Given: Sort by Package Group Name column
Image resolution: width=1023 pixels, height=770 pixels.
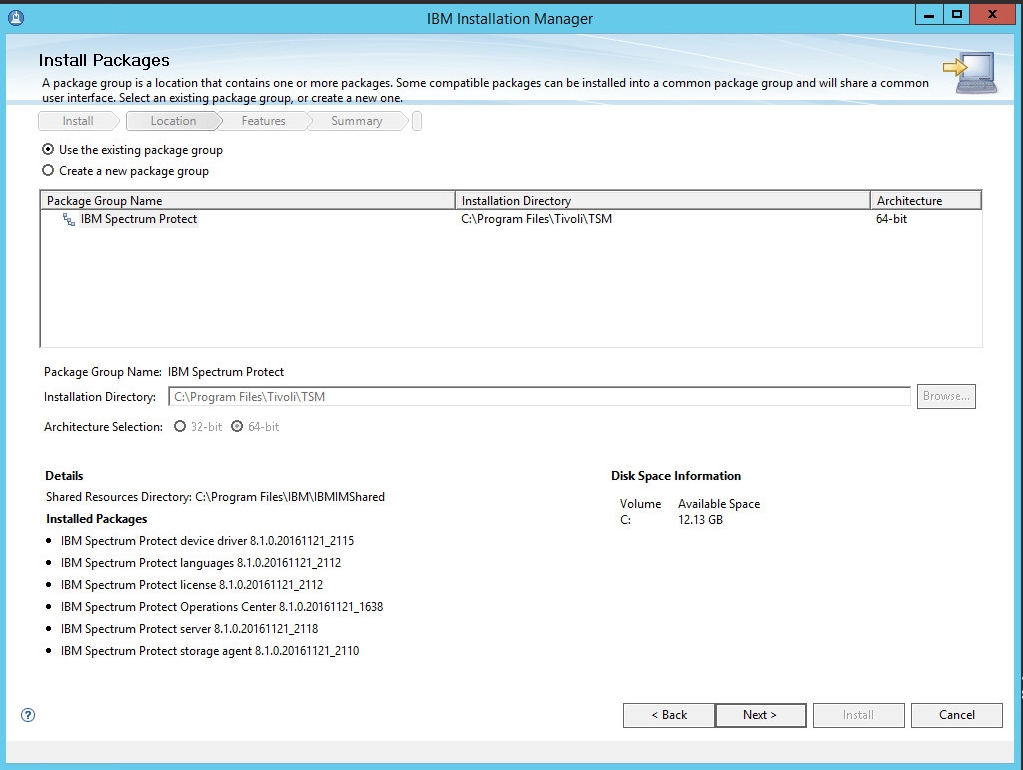Looking at the screenshot, I should click(x=247, y=201).
